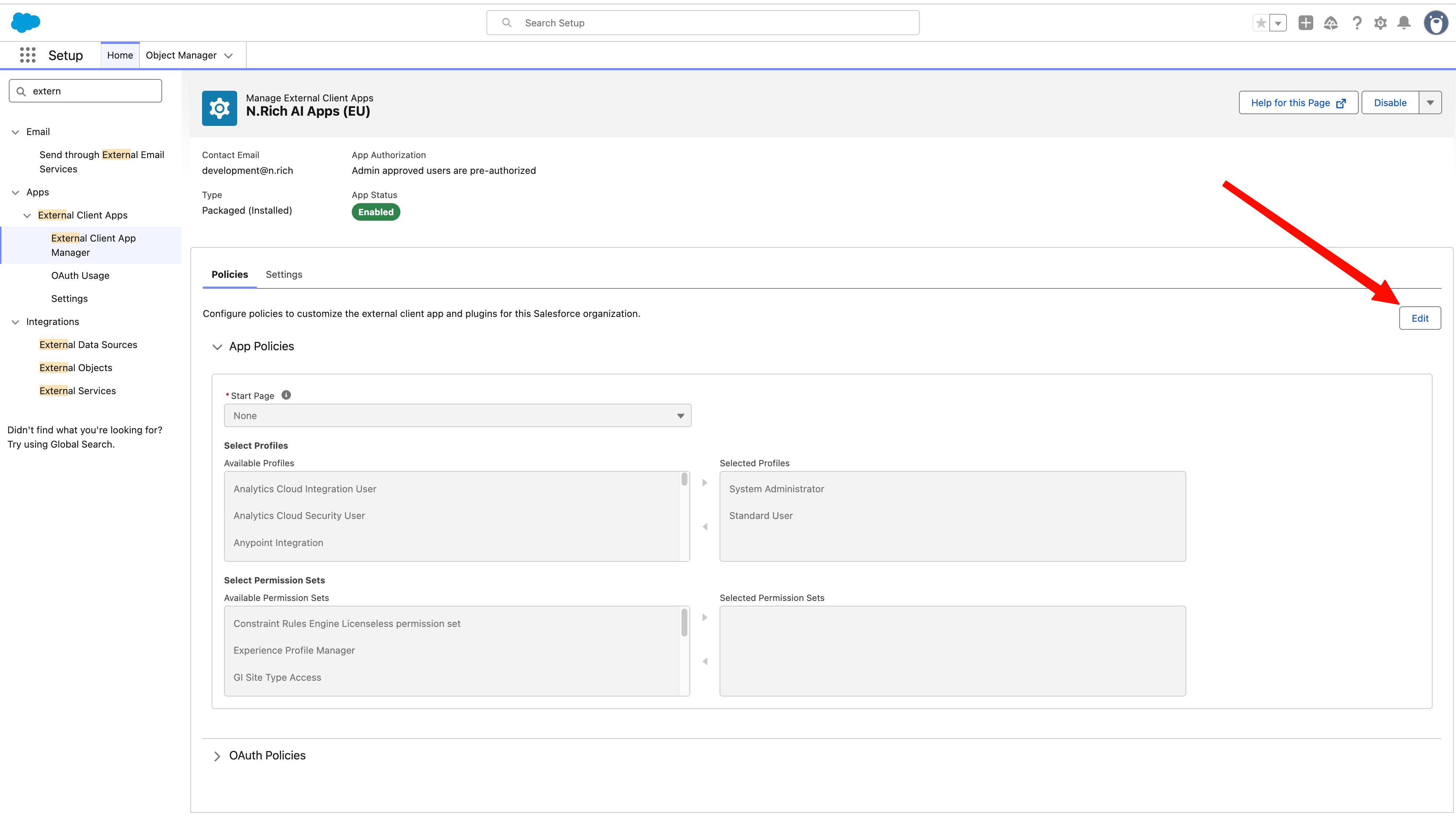Switch to the Settings tab

pyautogui.click(x=284, y=274)
